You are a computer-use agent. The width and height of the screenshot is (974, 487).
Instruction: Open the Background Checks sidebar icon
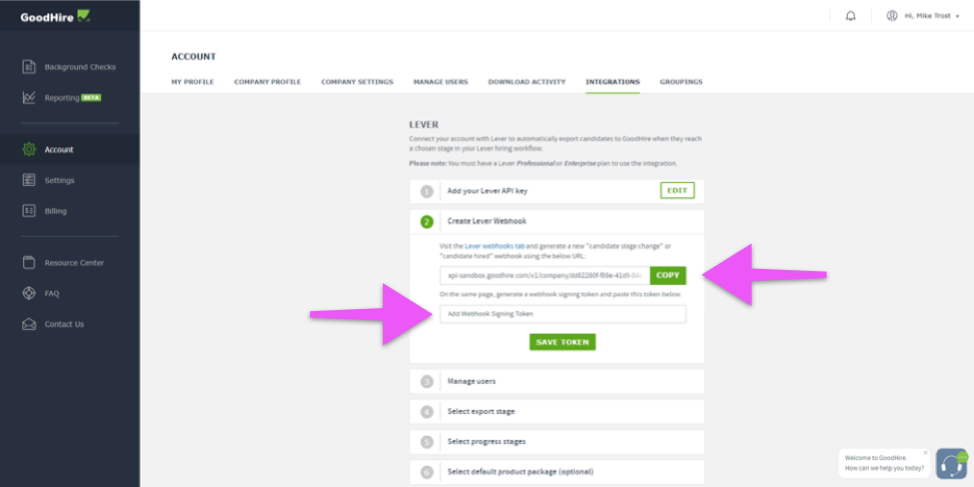(x=29, y=66)
